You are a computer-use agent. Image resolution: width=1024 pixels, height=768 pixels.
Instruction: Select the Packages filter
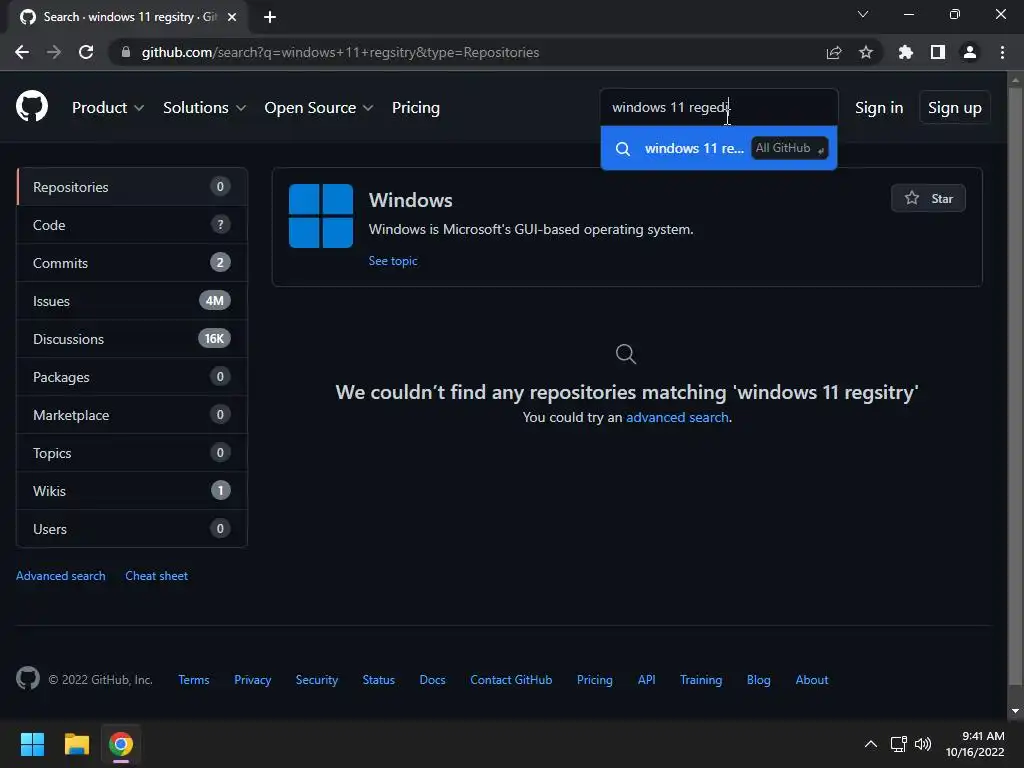[x=132, y=377]
